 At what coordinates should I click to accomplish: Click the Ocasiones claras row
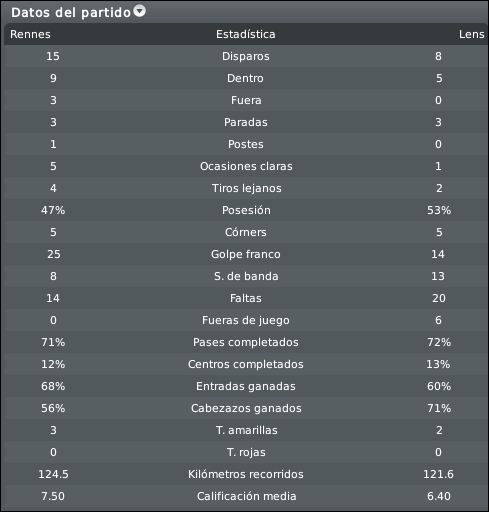246,166
